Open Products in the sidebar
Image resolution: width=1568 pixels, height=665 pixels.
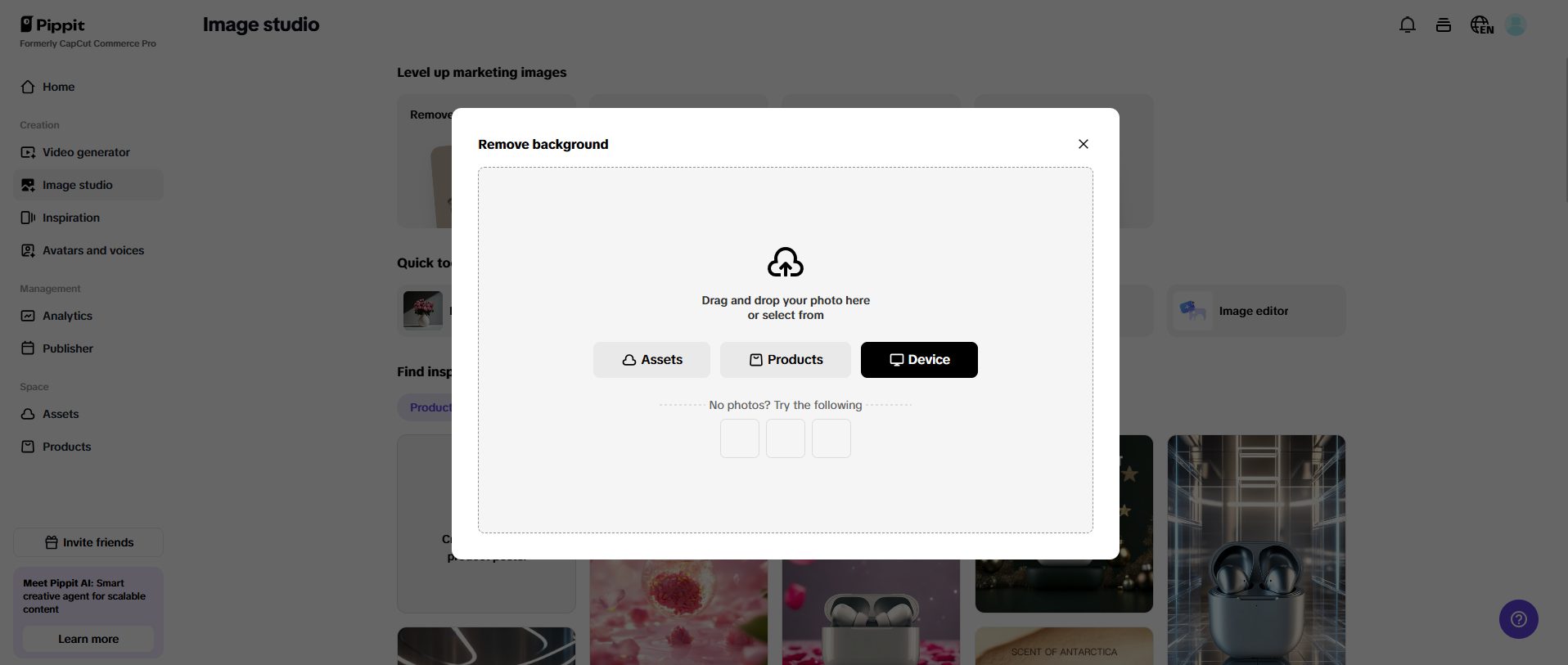[88, 447]
